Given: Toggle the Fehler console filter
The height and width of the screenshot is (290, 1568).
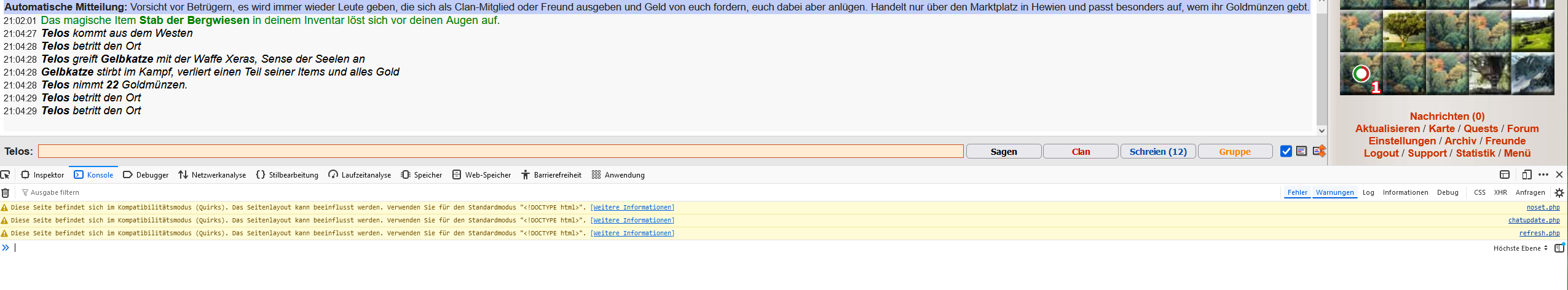Looking at the screenshot, I should click(x=1298, y=192).
